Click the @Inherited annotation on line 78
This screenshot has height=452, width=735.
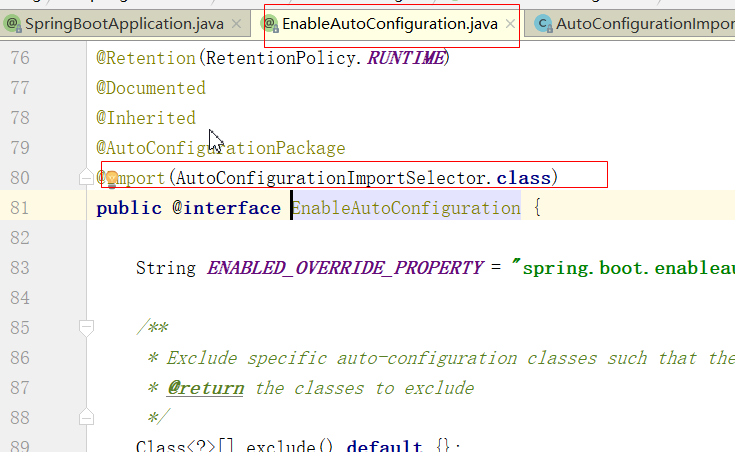(x=146, y=118)
